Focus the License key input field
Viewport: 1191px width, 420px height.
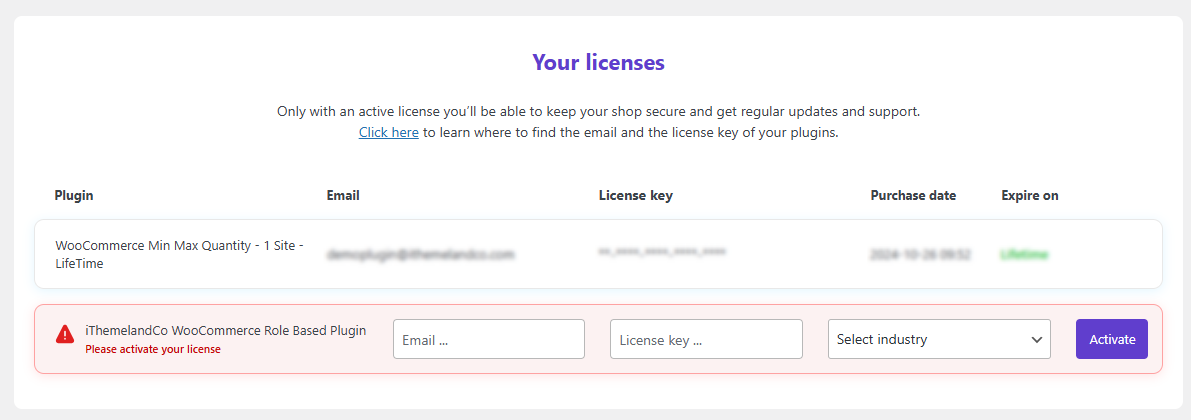pyautogui.click(x=706, y=339)
